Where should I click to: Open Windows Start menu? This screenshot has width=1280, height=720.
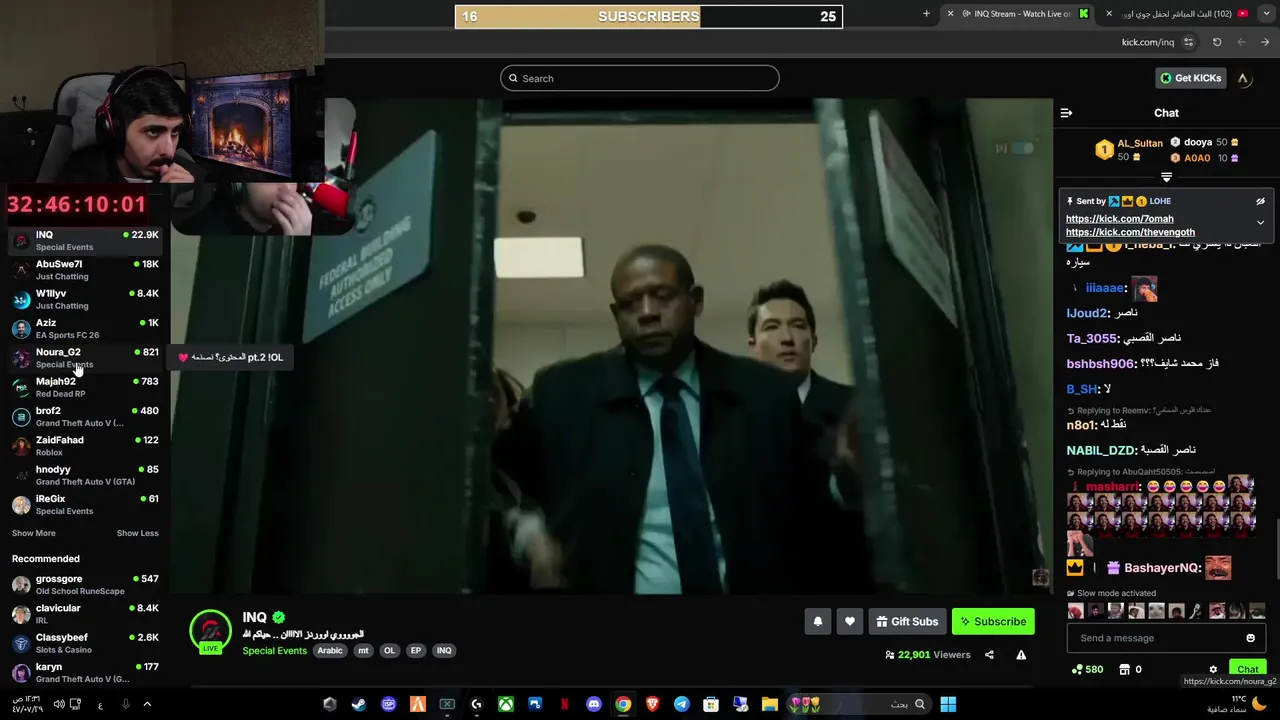[x=948, y=704]
